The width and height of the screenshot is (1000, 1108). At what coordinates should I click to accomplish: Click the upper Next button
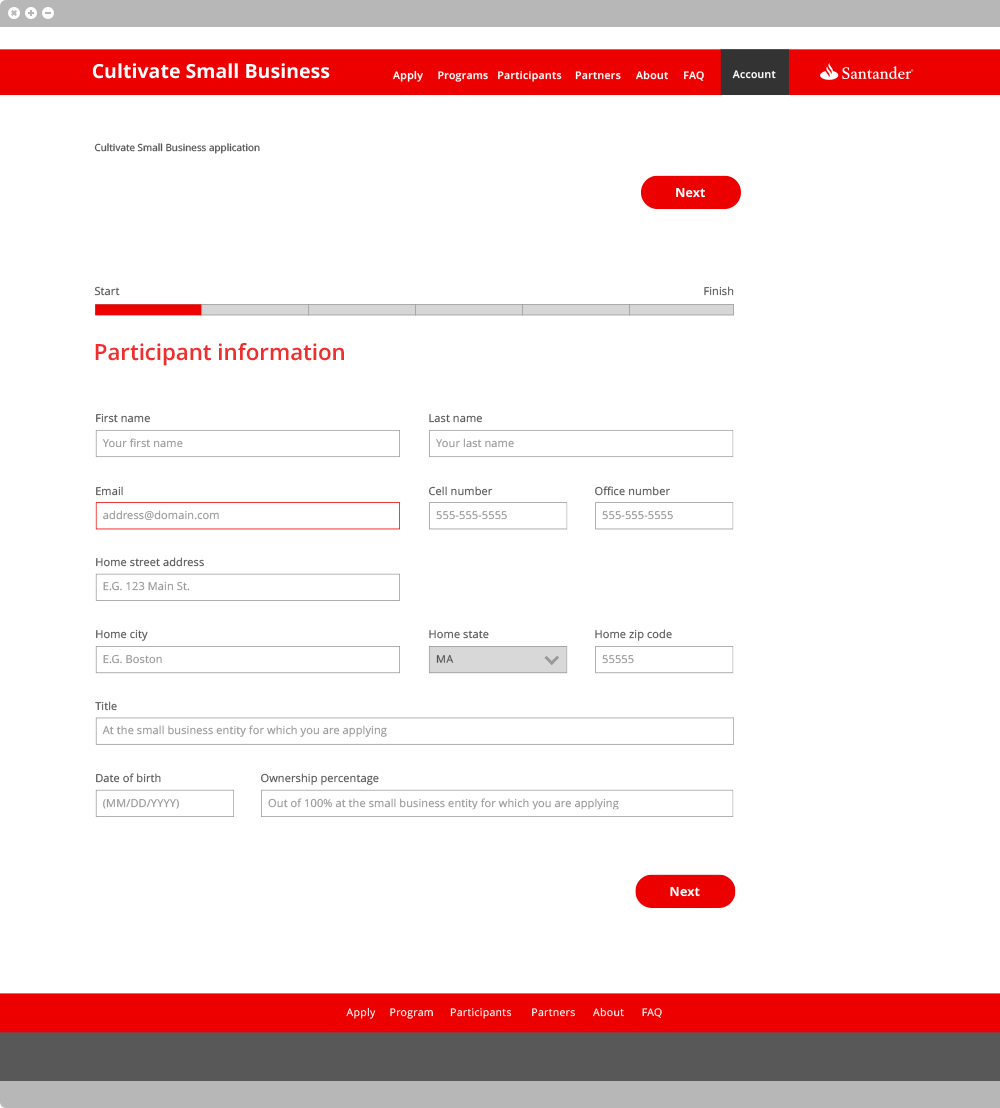(x=691, y=192)
